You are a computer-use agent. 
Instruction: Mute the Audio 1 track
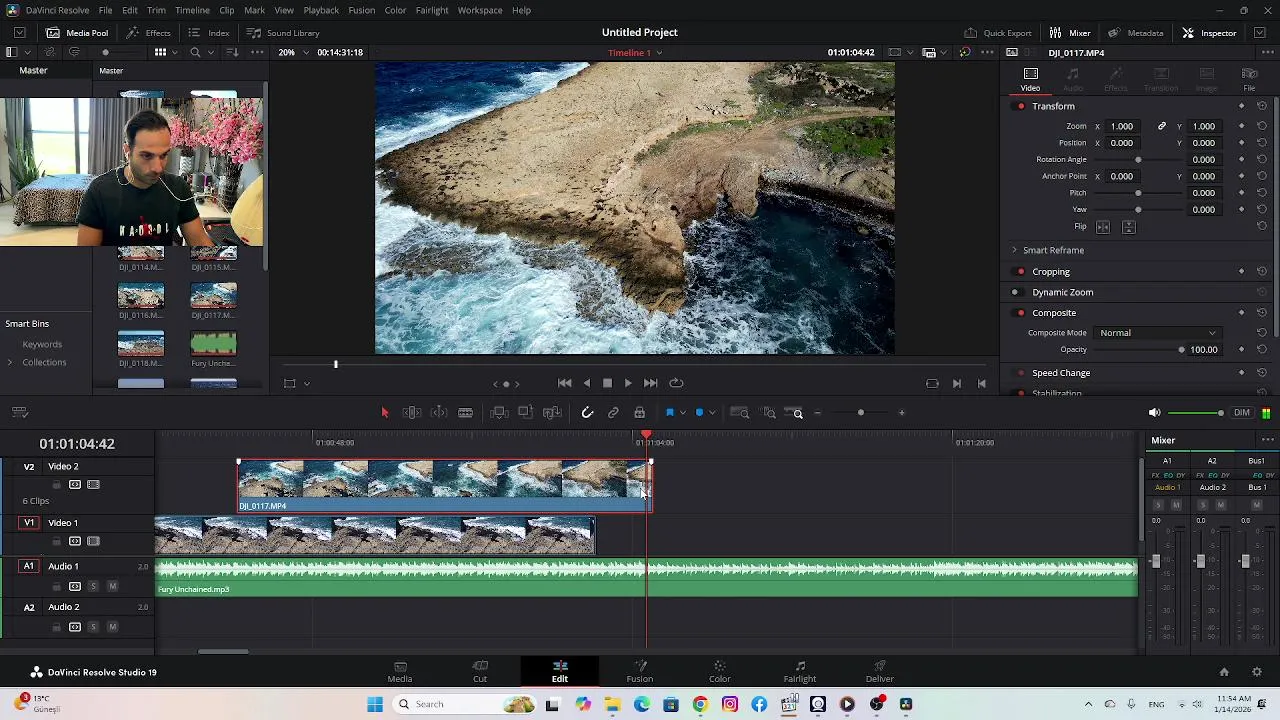click(112, 586)
